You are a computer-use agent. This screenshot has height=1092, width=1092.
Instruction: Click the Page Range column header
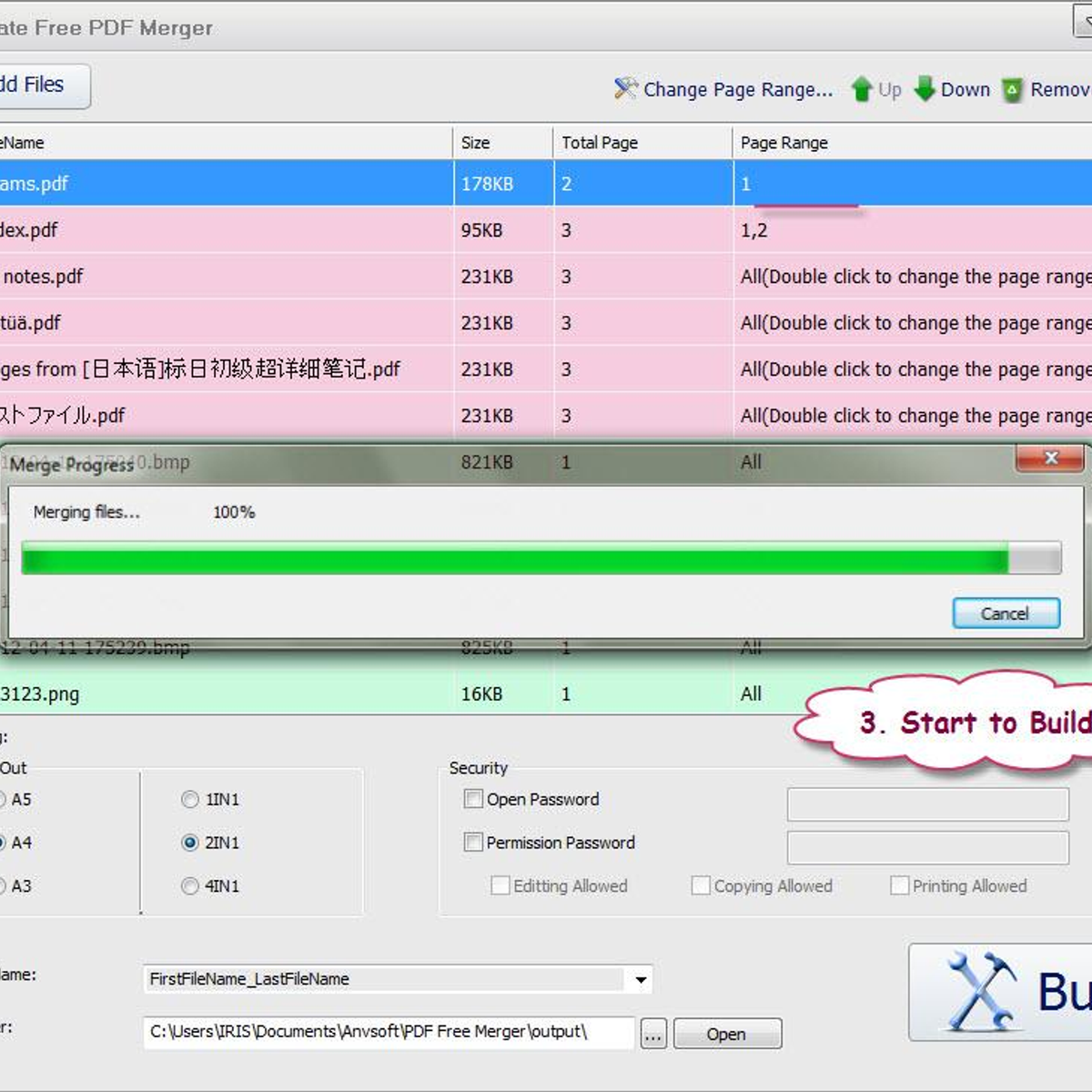coord(912,143)
